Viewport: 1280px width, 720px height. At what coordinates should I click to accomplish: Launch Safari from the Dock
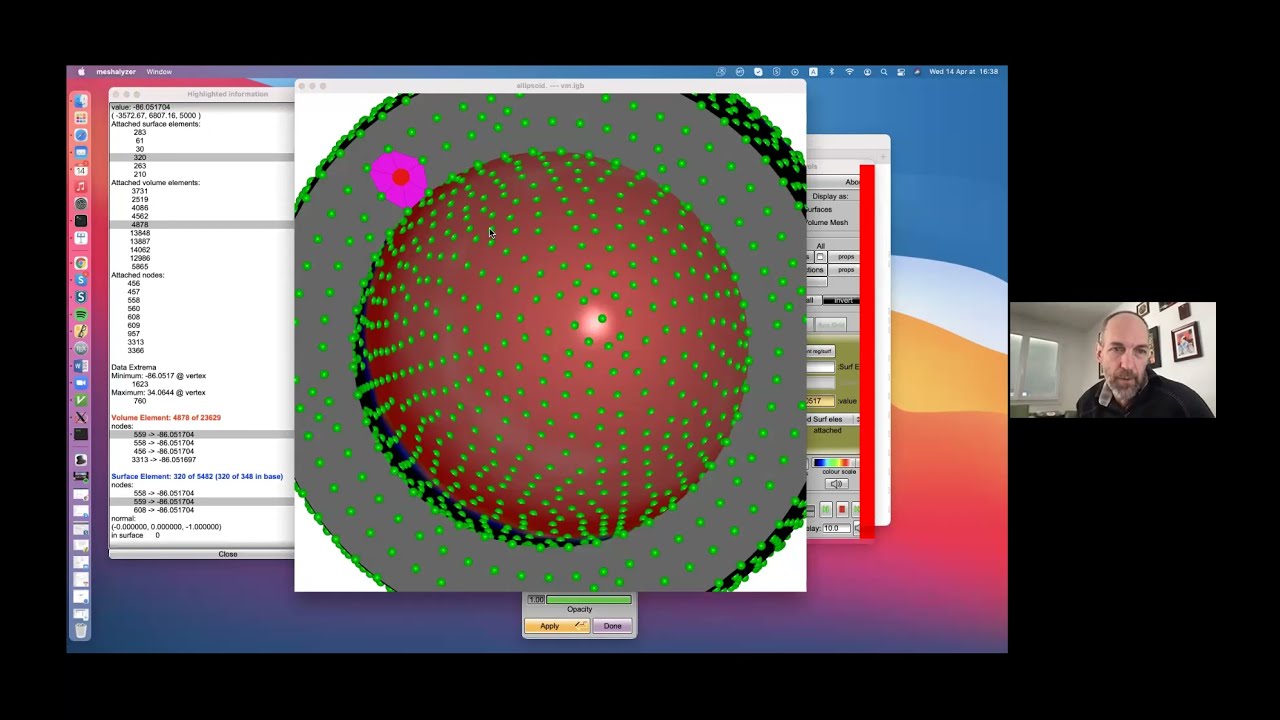[x=81, y=135]
